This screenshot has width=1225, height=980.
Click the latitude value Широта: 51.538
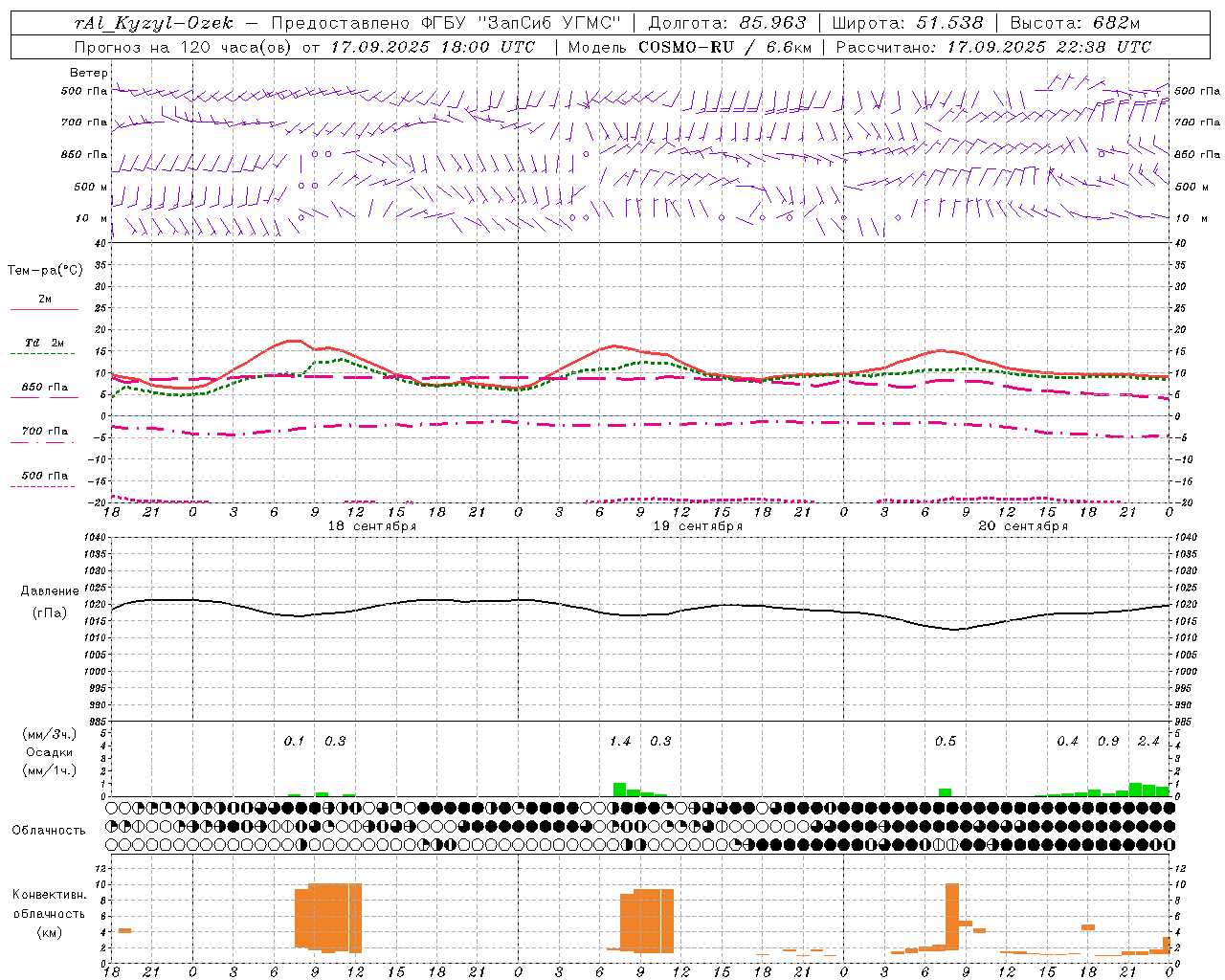907,23
